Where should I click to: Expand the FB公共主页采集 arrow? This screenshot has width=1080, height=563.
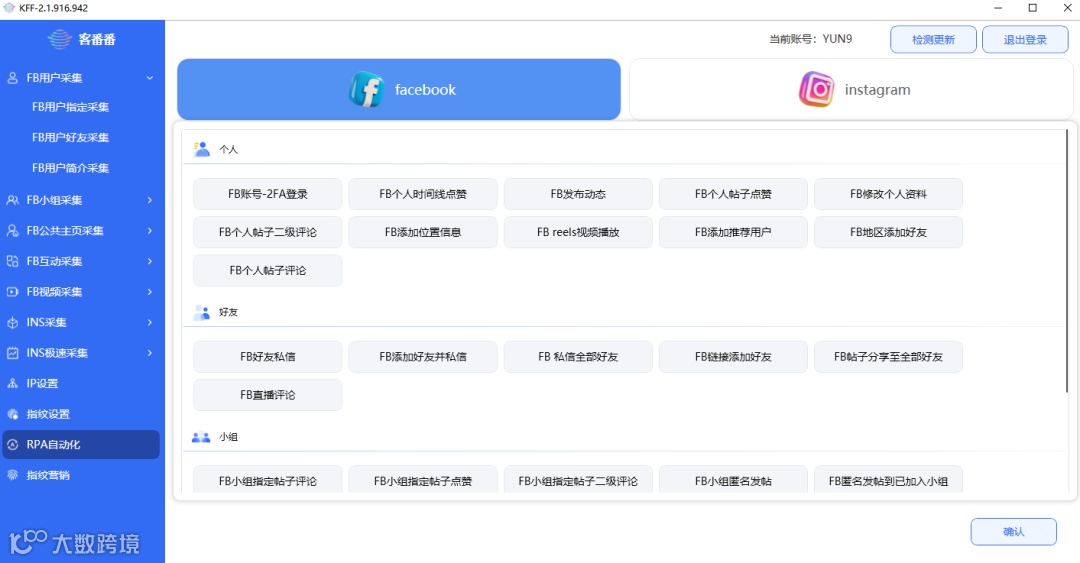pyautogui.click(x=149, y=230)
